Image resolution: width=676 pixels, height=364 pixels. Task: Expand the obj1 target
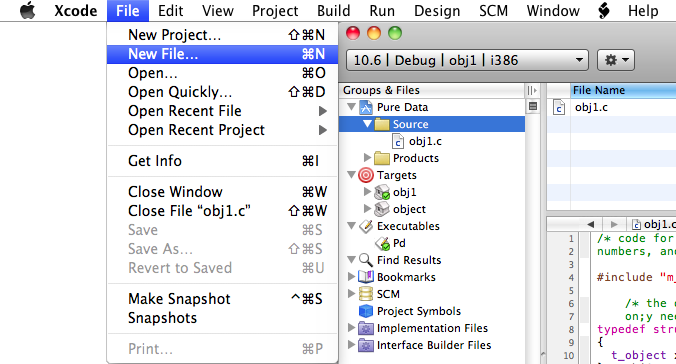coord(367,192)
